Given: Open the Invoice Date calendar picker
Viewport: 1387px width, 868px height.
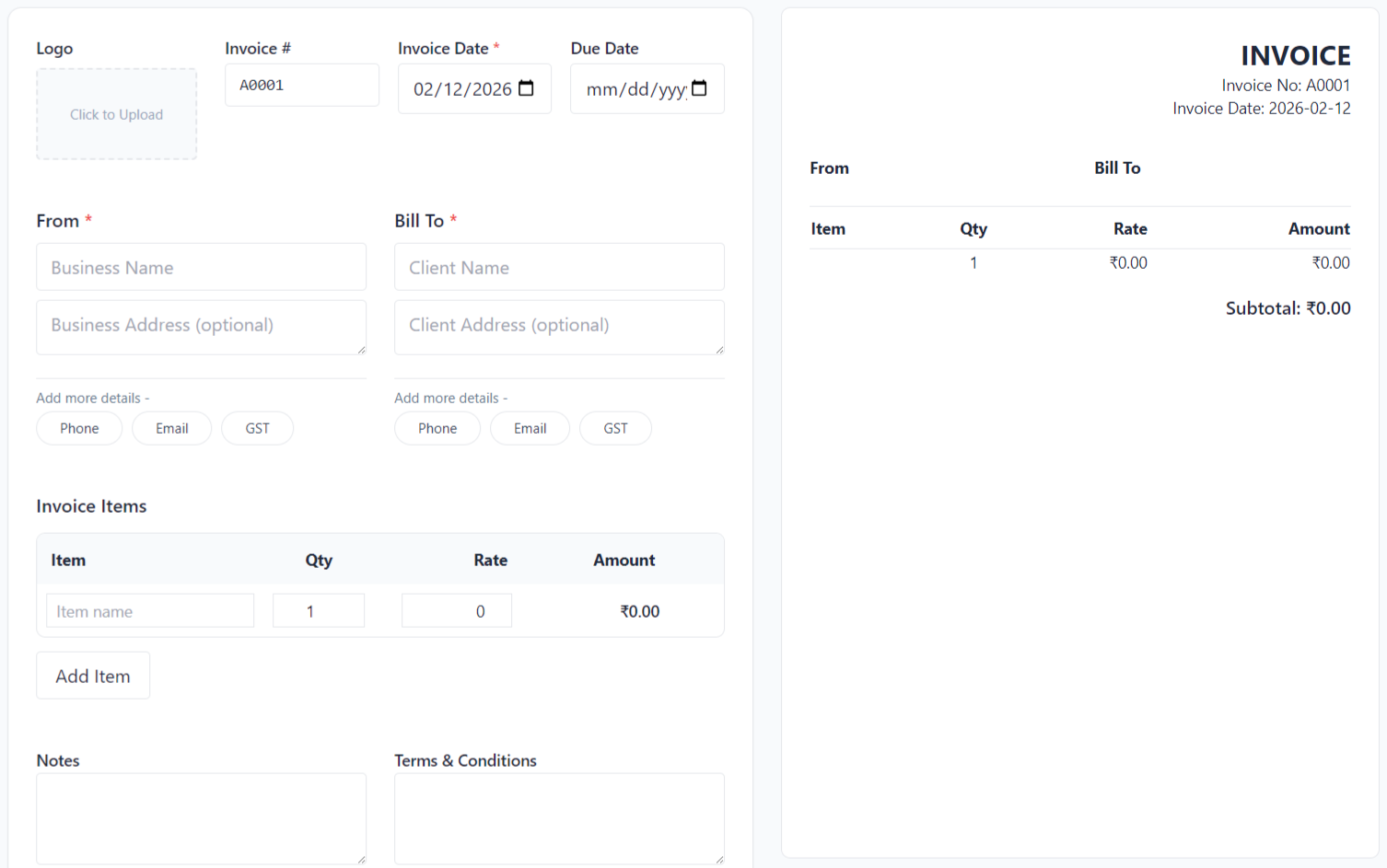Looking at the screenshot, I should (x=526, y=88).
